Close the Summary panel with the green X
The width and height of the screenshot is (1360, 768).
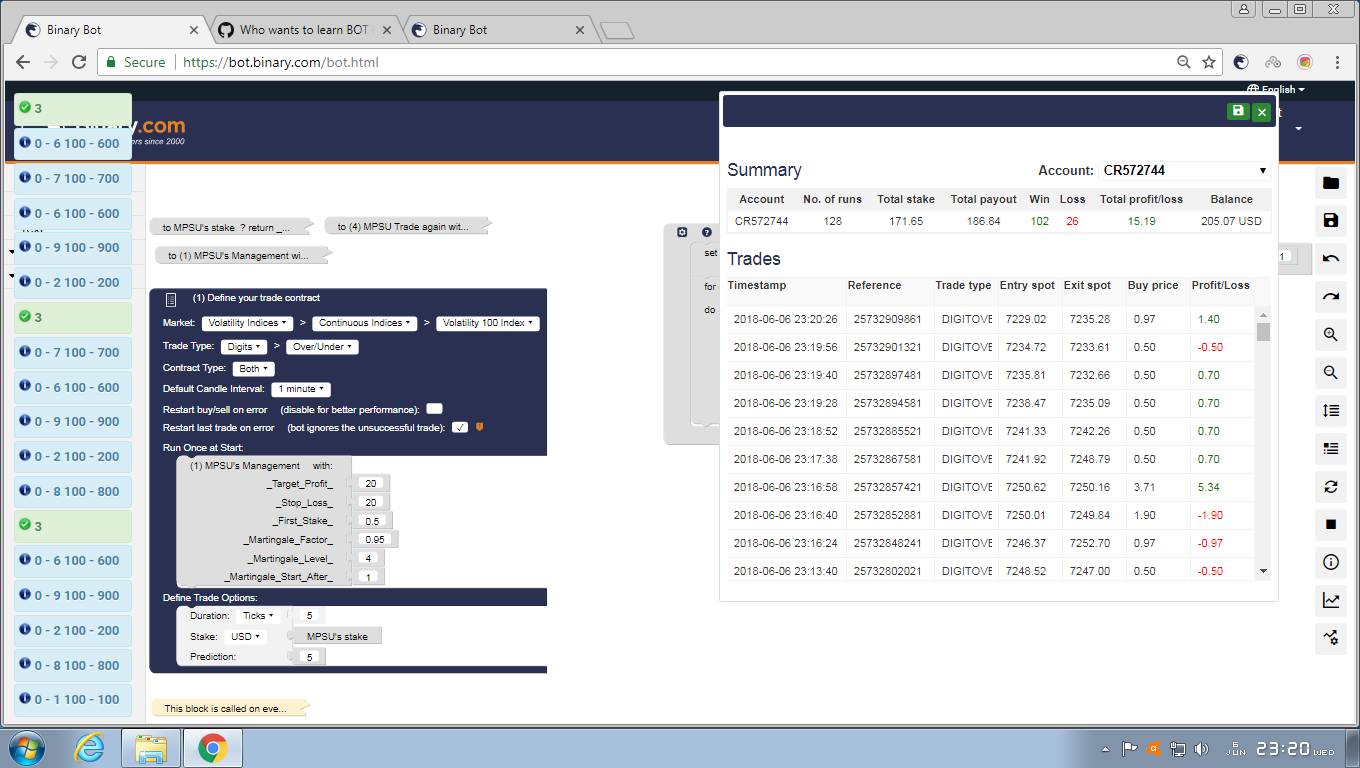coord(1262,112)
